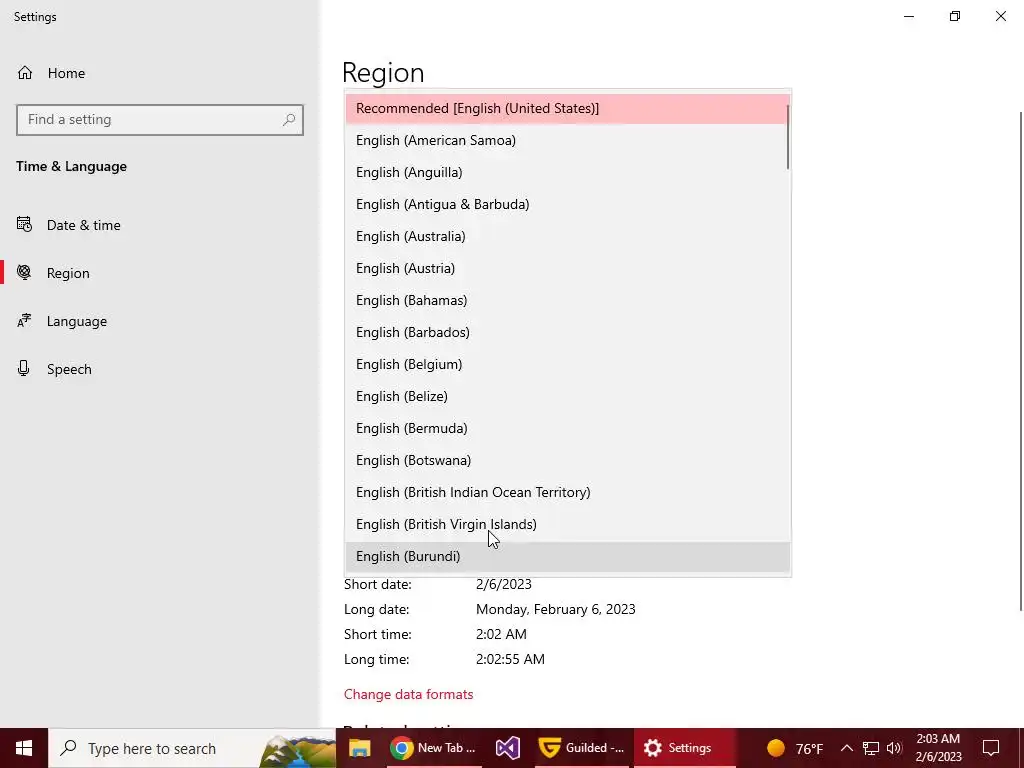Viewport: 1024px width, 768px height.
Task: Open the Region settings page
Action: click(68, 273)
